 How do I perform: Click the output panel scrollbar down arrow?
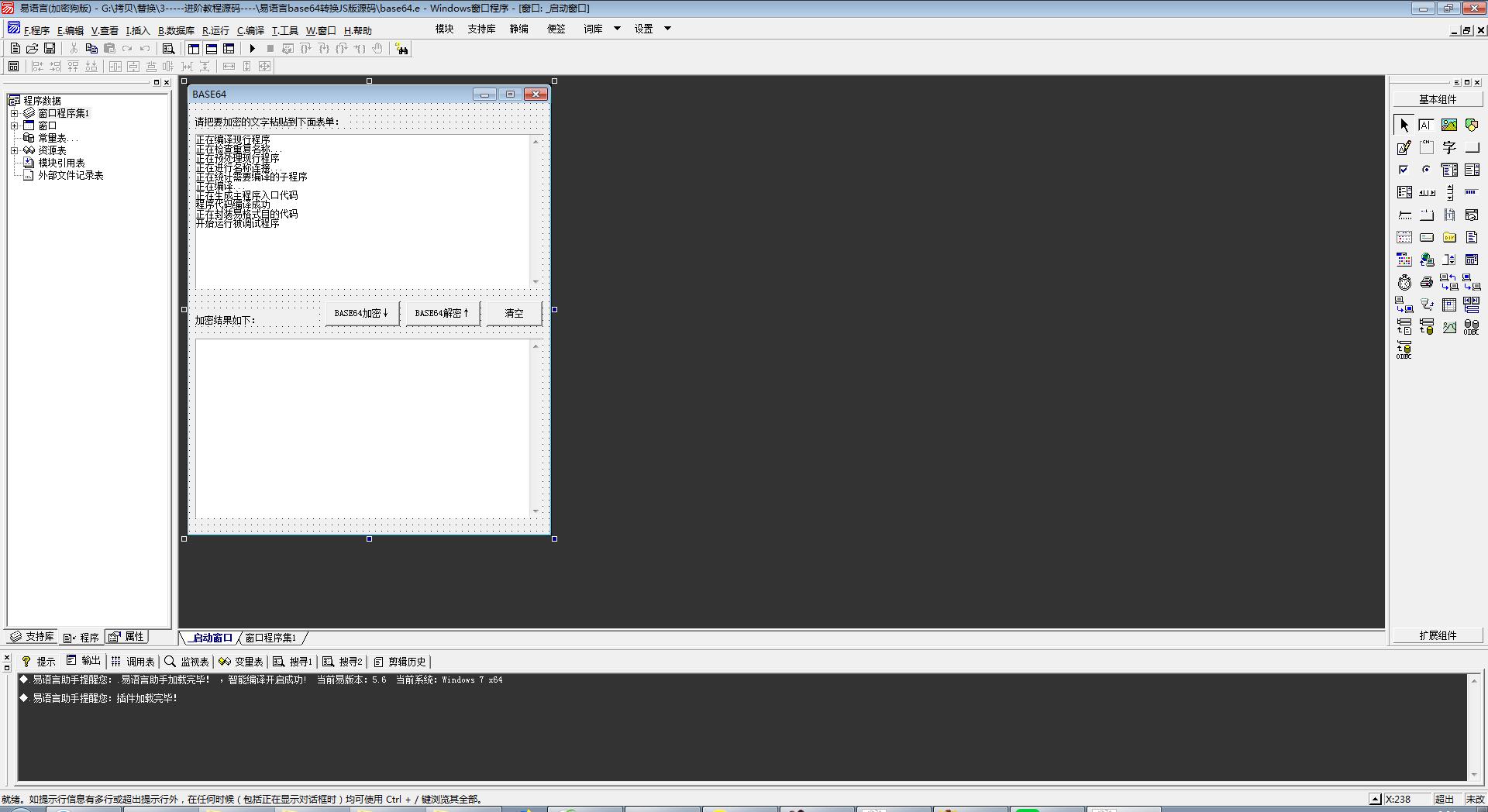point(1474,775)
